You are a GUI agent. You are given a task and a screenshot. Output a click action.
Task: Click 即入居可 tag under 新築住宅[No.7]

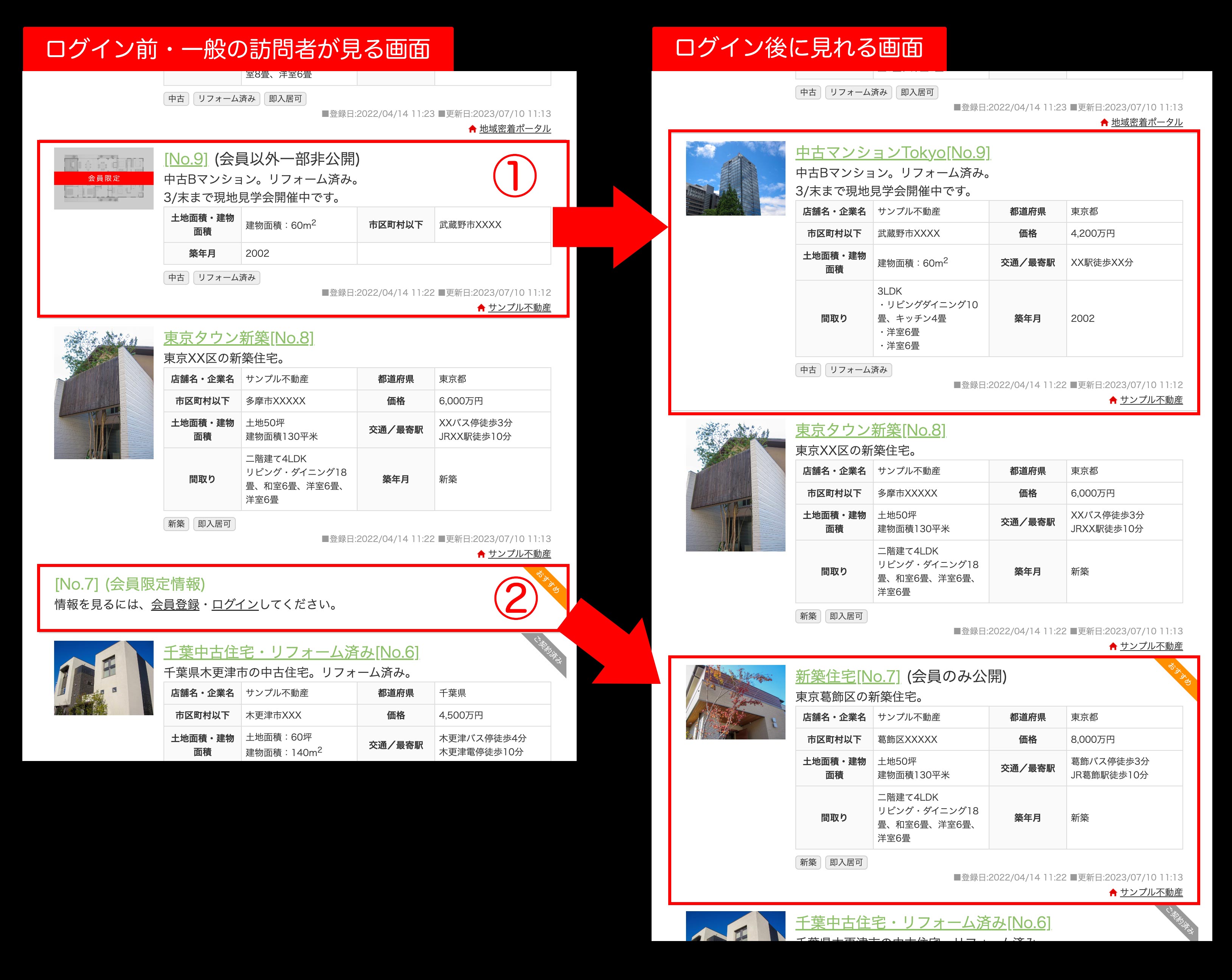point(846,862)
